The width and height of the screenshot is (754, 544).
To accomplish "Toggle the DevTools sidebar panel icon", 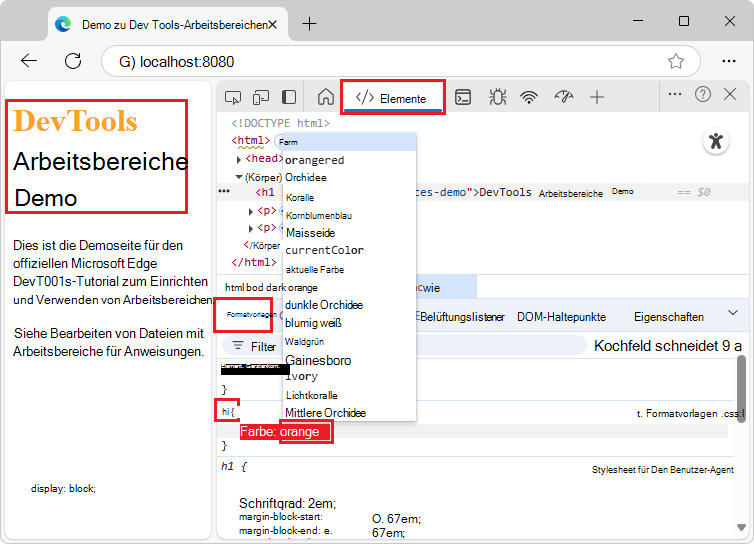I will (289, 98).
